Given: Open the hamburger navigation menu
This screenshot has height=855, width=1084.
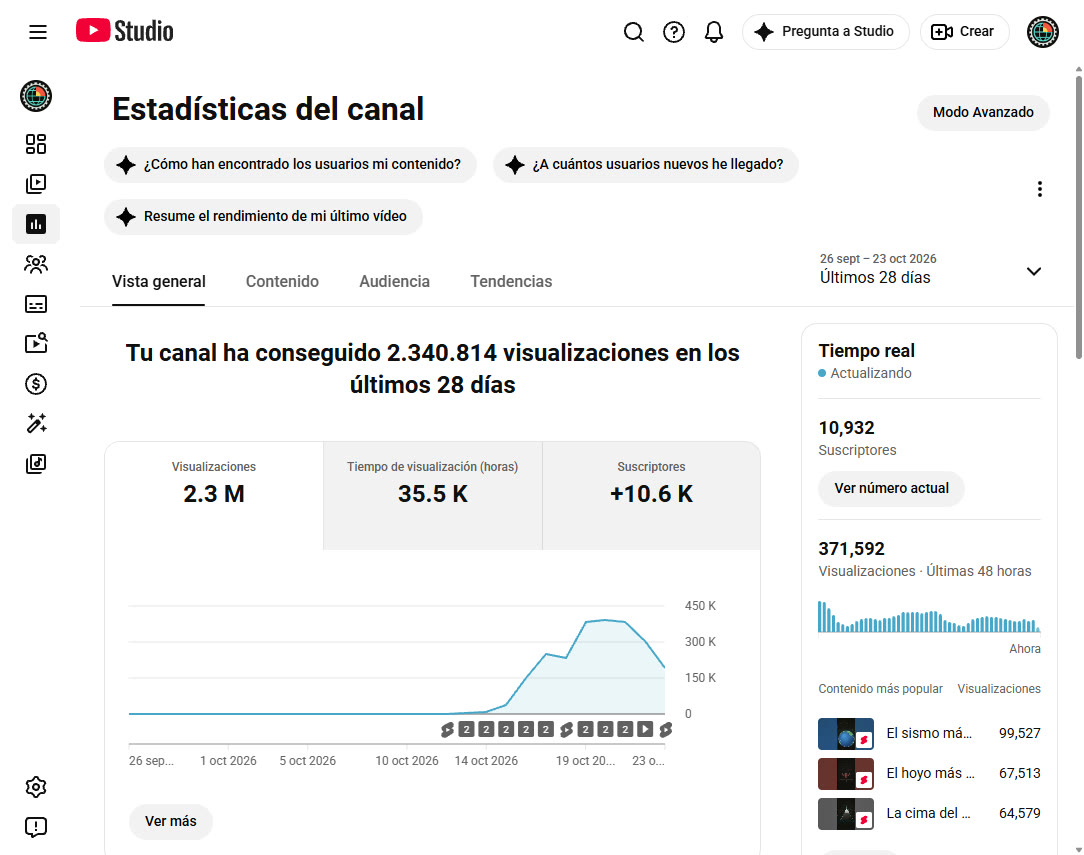Looking at the screenshot, I should point(38,32).
